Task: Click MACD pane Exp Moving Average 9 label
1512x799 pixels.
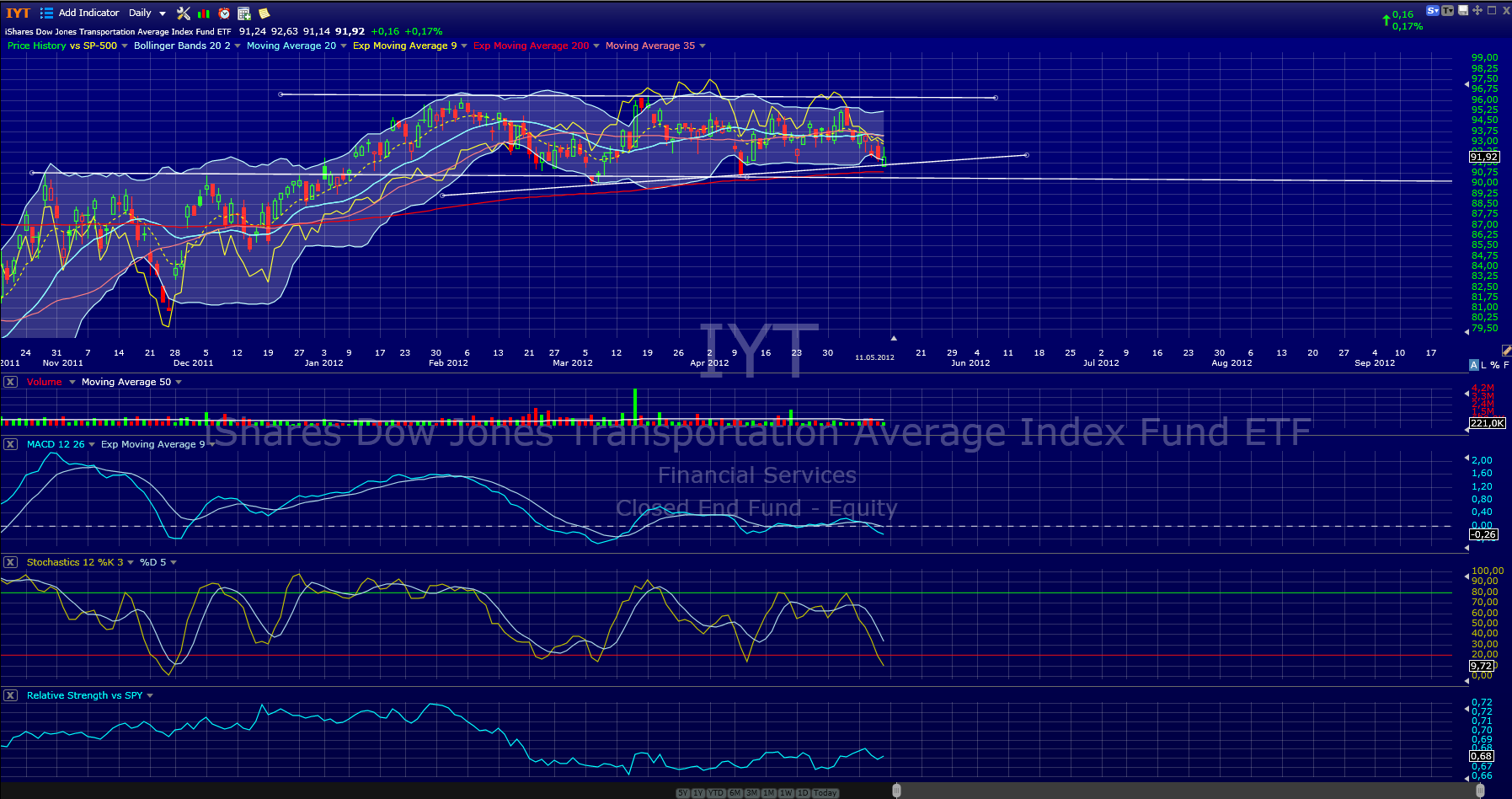Action: [152, 444]
